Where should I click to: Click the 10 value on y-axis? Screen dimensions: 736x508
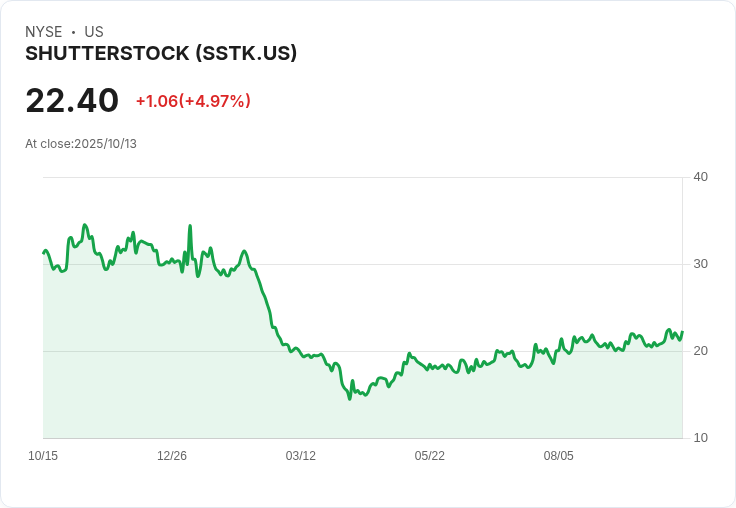click(700, 438)
